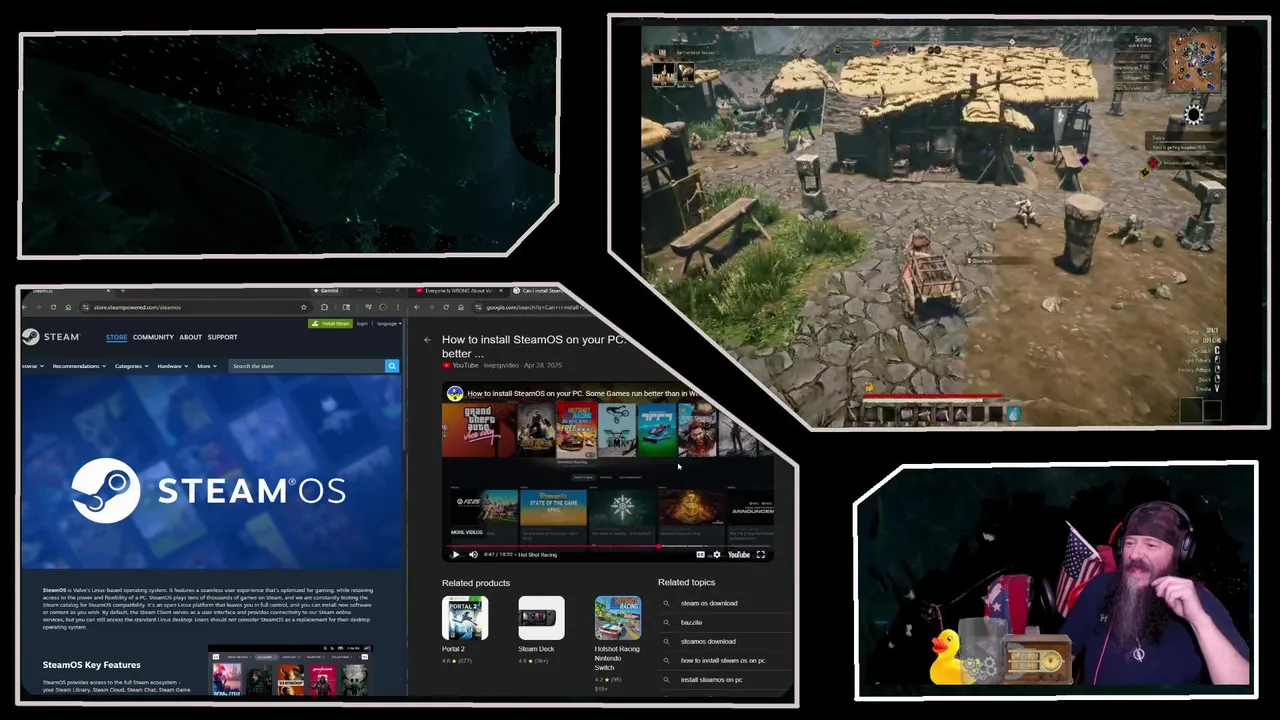The width and height of the screenshot is (1280, 720).
Task: Open a new tab in the Steam browser window
Action: point(123,290)
